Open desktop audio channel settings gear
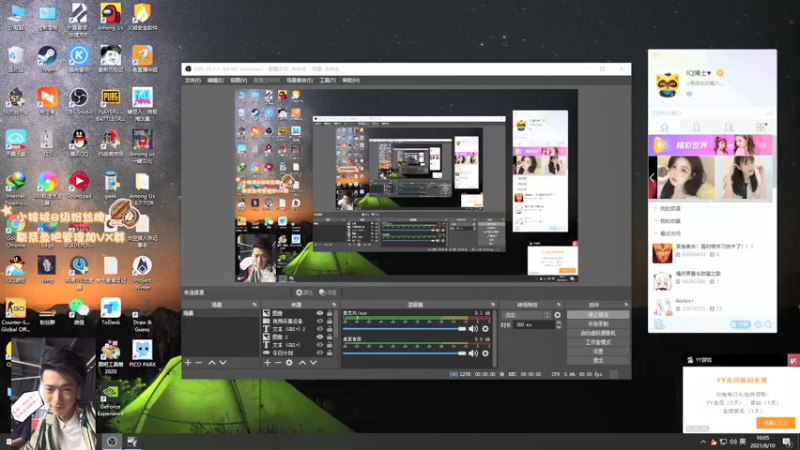800x450 pixels. click(x=485, y=353)
